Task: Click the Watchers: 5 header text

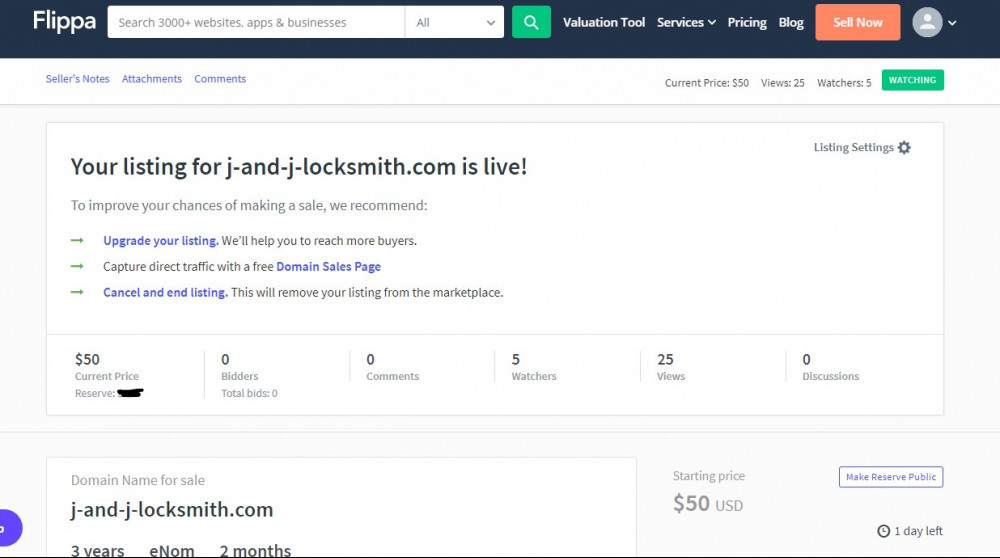Action: (844, 83)
